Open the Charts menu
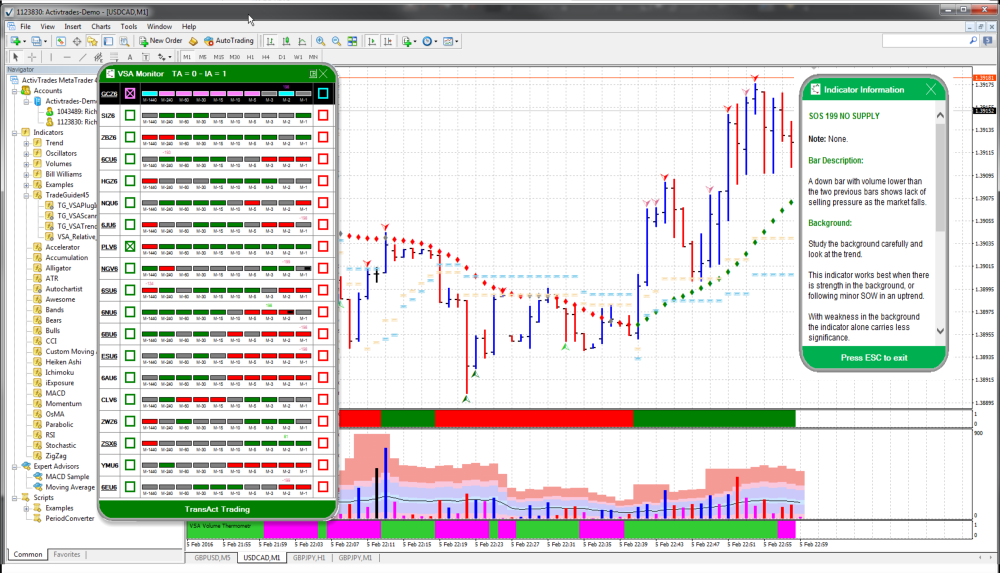This screenshot has height=573, width=1000. pyautogui.click(x=101, y=26)
